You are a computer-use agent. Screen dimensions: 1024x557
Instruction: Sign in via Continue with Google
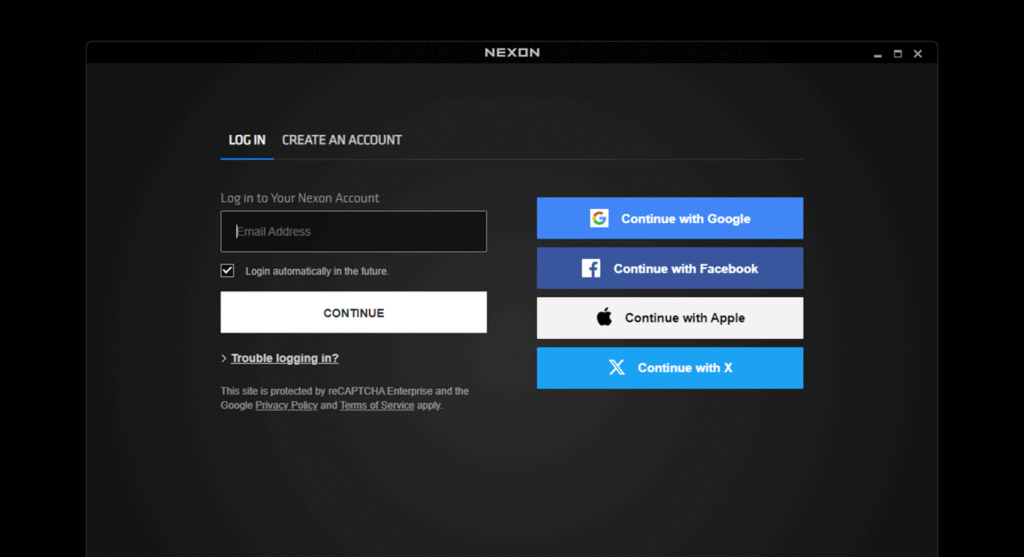point(670,218)
